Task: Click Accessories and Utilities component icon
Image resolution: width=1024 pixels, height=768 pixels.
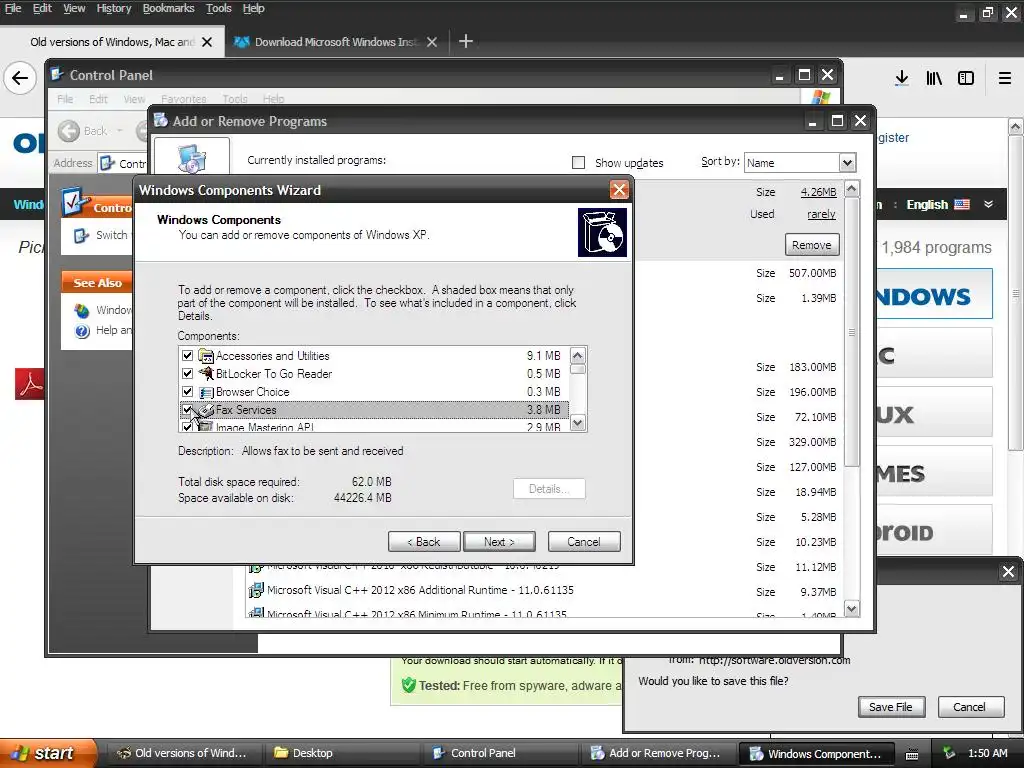Action: click(206, 356)
